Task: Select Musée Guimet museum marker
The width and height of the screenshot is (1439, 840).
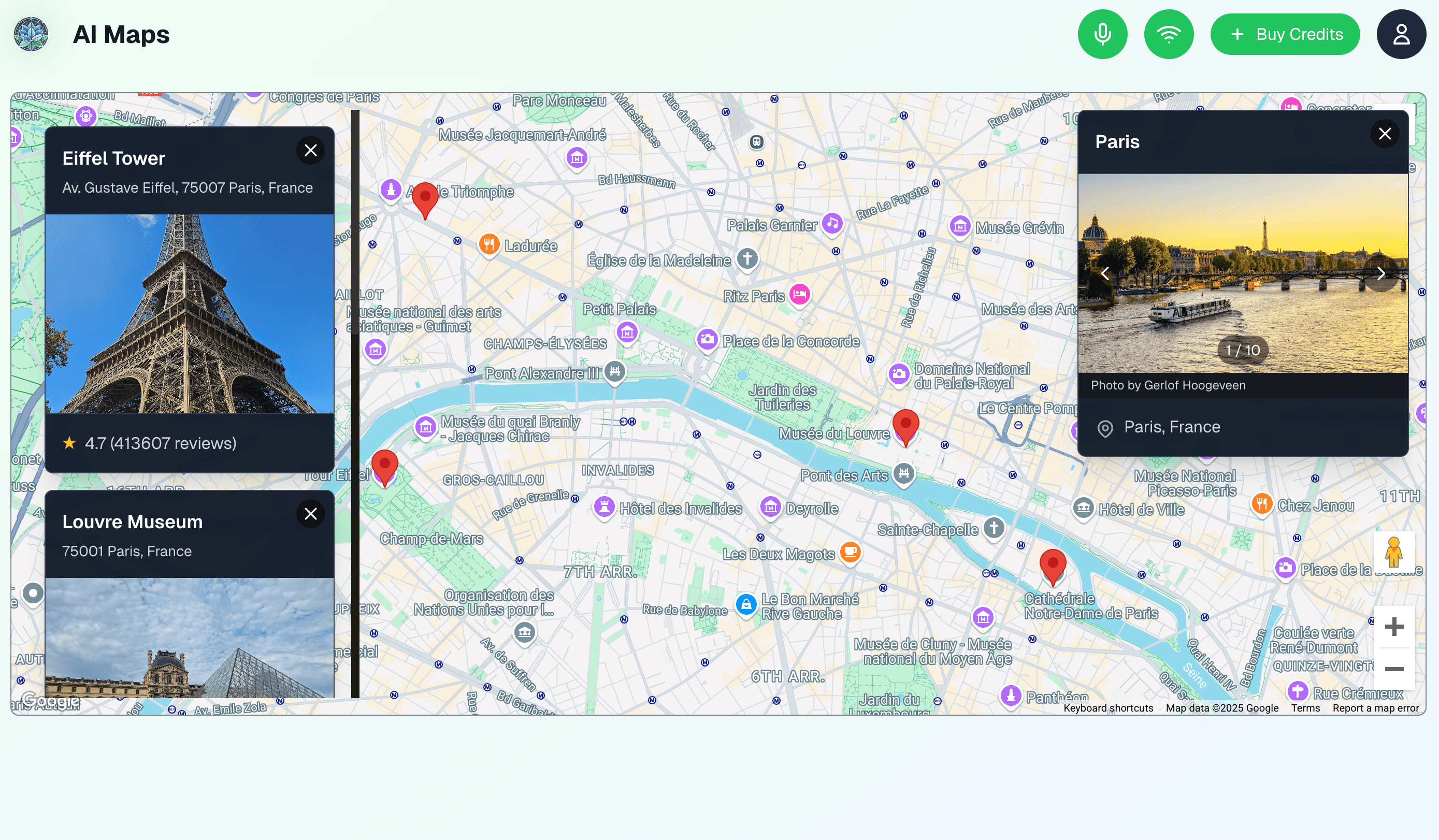Action: tap(375, 350)
